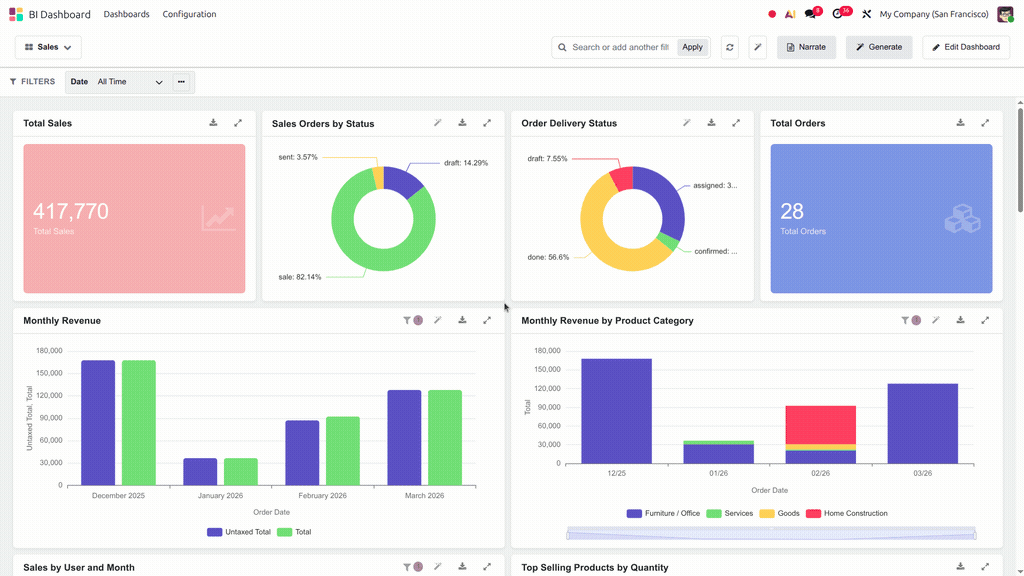Click the date range slider under the category chart
This screenshot has height=576, width=1024.
coord(771,534)
